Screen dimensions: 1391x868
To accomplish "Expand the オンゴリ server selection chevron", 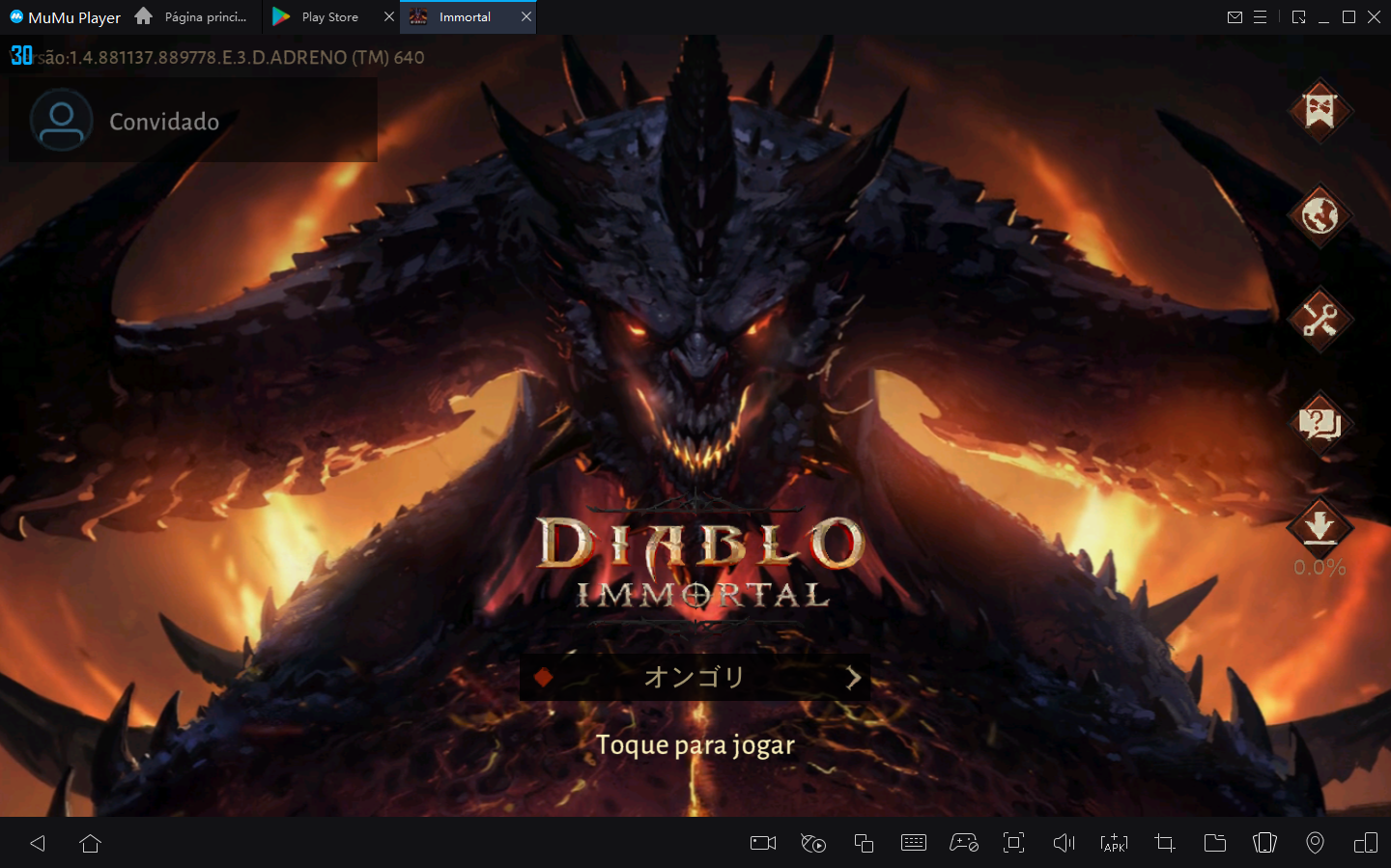I will pyautogui.click(x=853, y=677).
